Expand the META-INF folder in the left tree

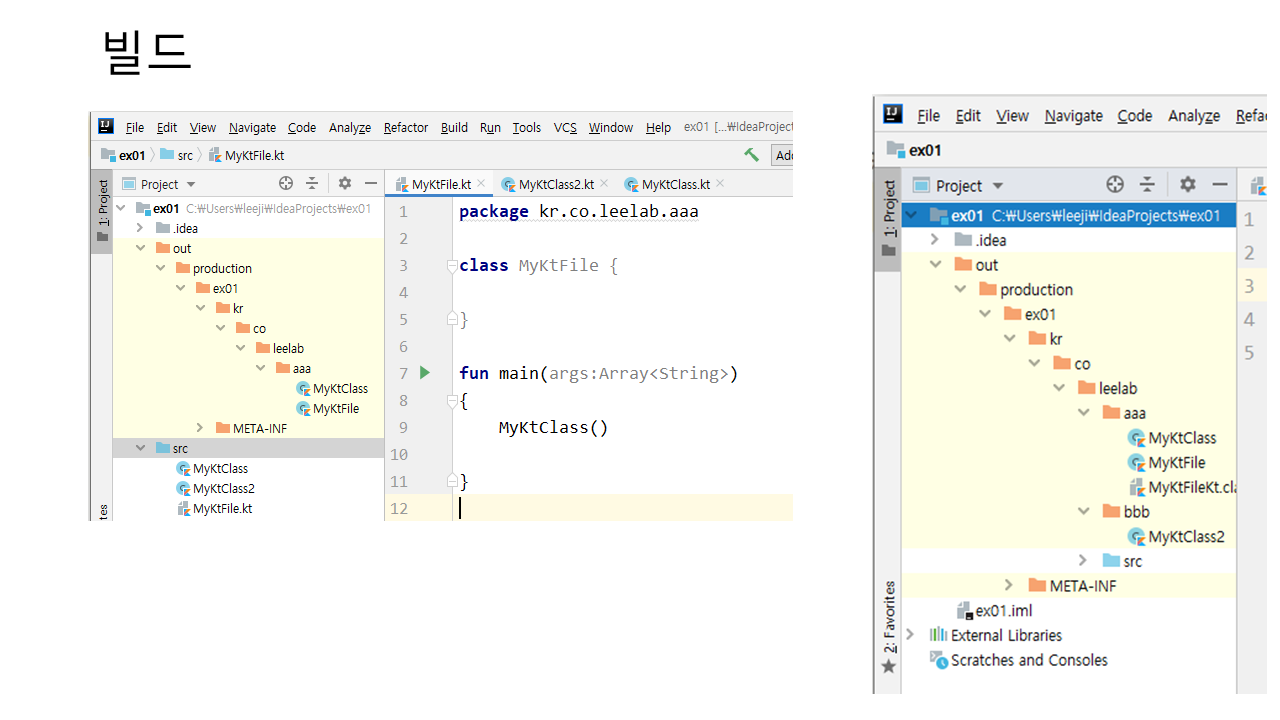[200, 428]
